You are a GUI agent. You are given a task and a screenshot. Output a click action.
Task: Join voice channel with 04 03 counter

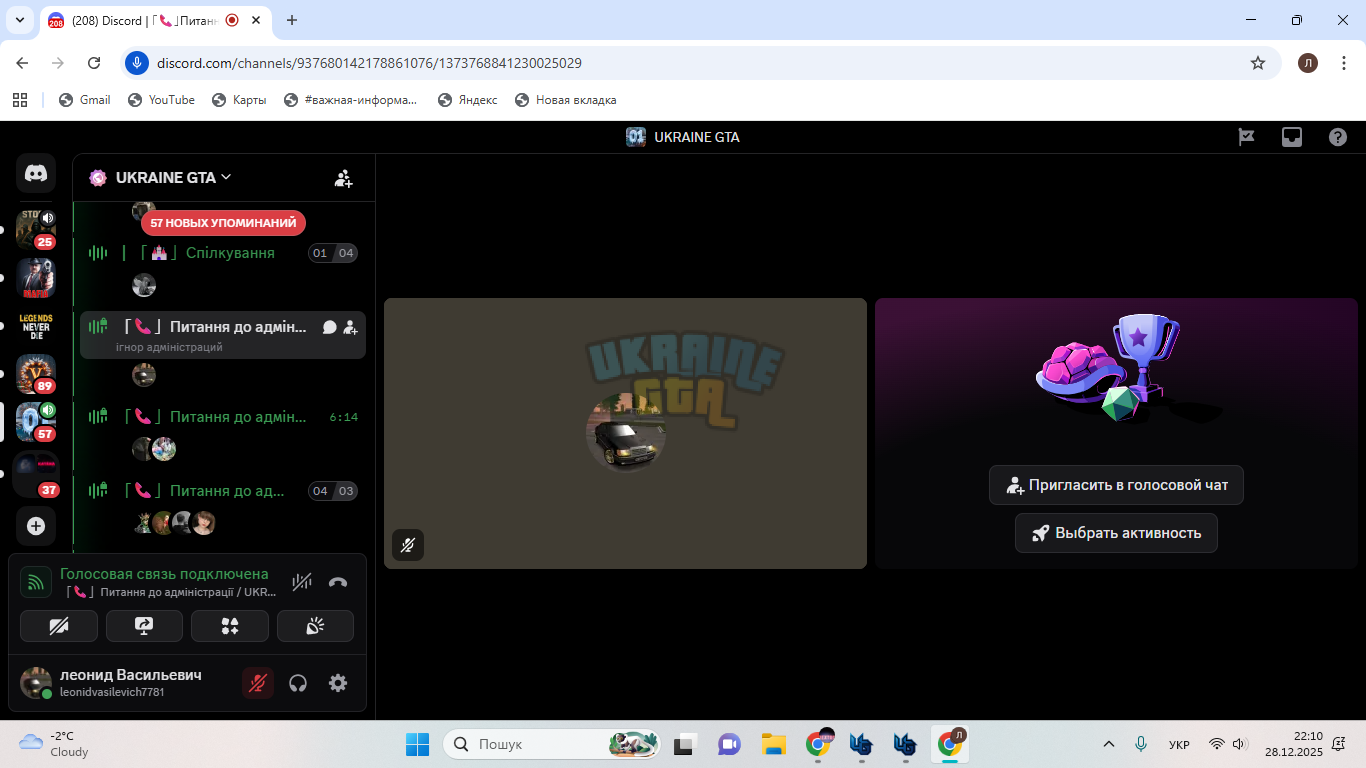click(x=222, y=491)
